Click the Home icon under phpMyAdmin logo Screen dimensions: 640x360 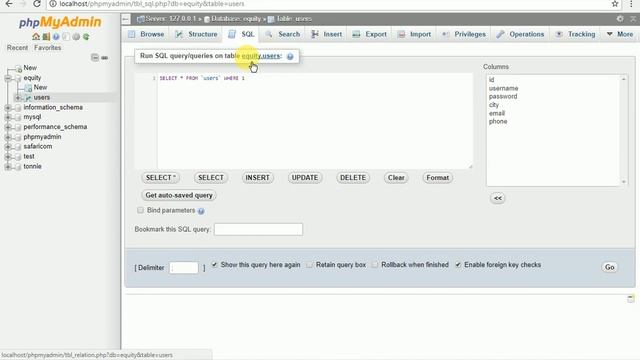36,37
